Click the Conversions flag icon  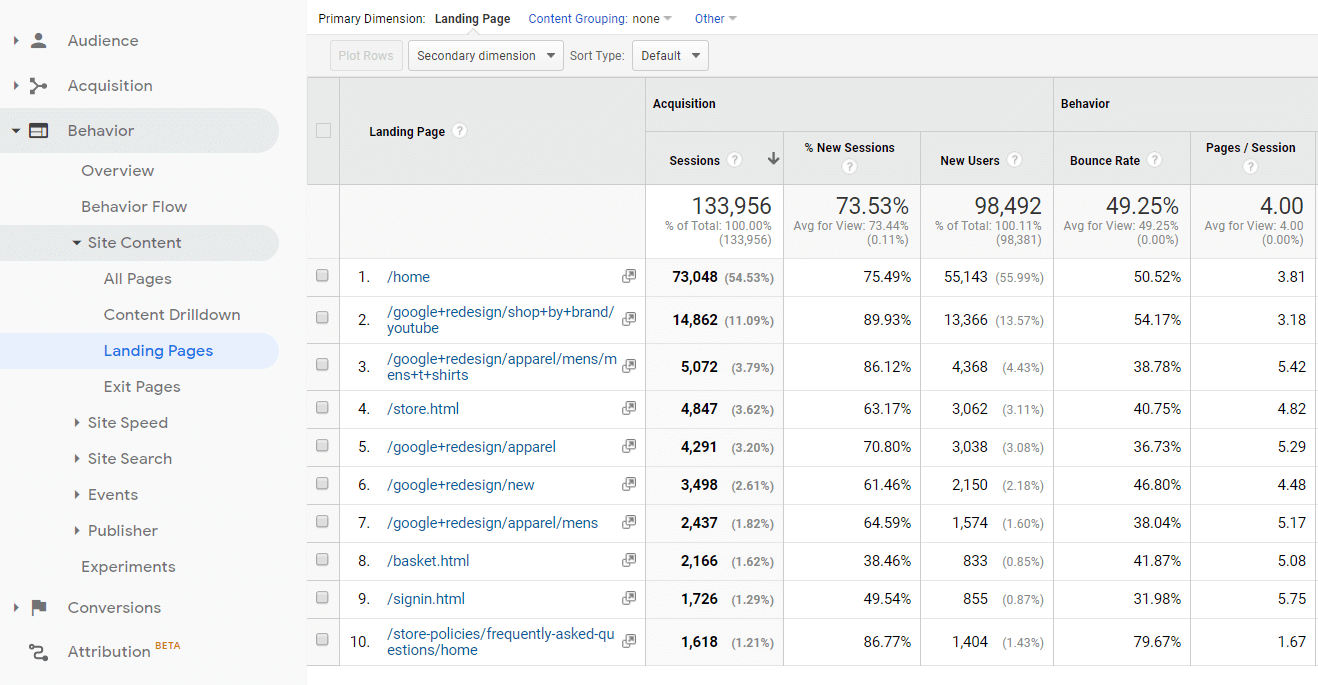pyautogui.click(x=39, y=608)
